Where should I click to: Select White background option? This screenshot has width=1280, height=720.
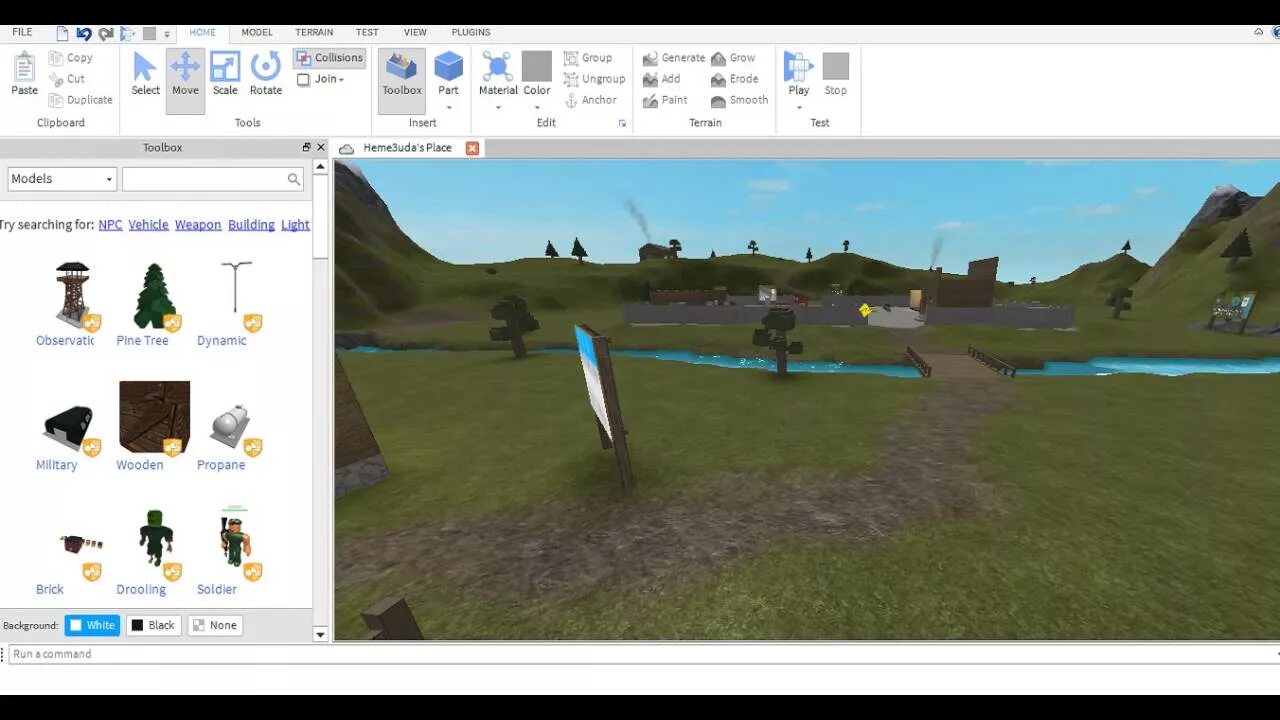pyautogui.click(x=92, y=625)
